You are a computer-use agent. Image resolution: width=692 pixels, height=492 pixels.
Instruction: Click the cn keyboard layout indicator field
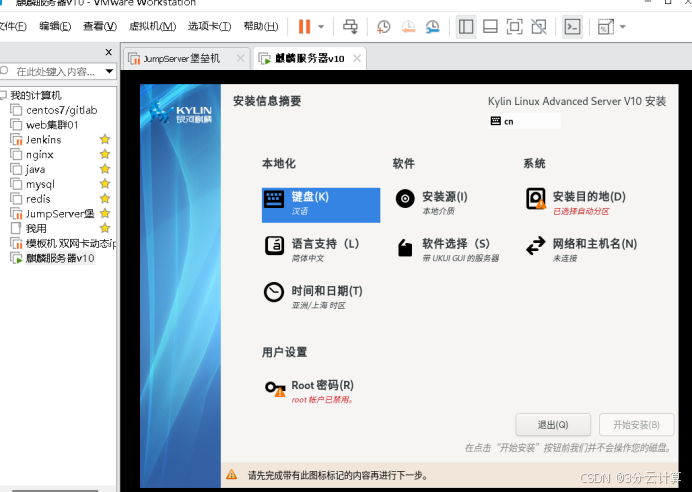[524, 121]
